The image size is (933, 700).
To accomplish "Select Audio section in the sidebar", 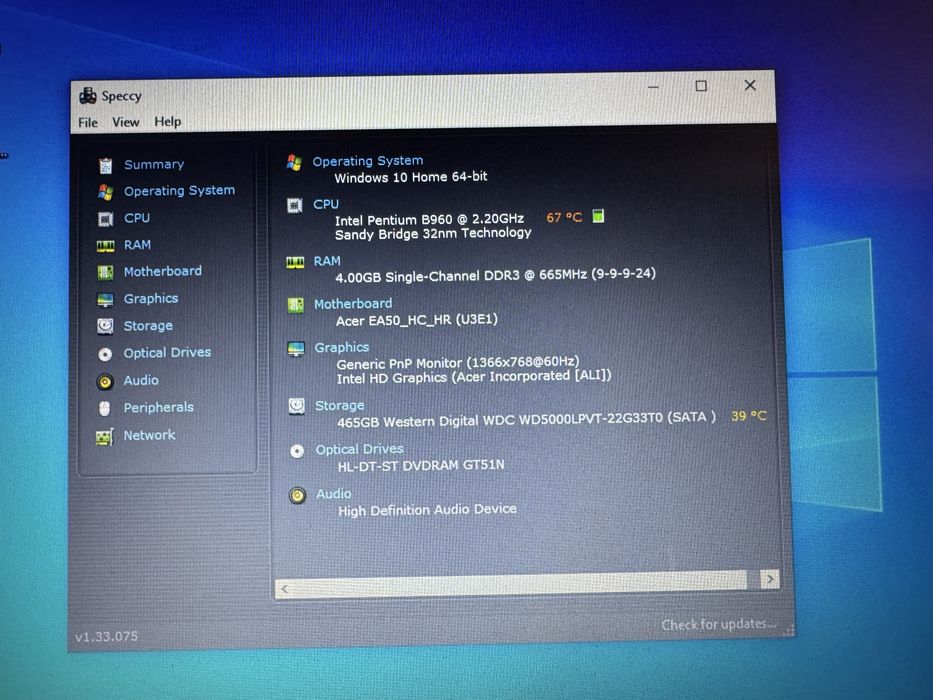I will click(141, 380).
